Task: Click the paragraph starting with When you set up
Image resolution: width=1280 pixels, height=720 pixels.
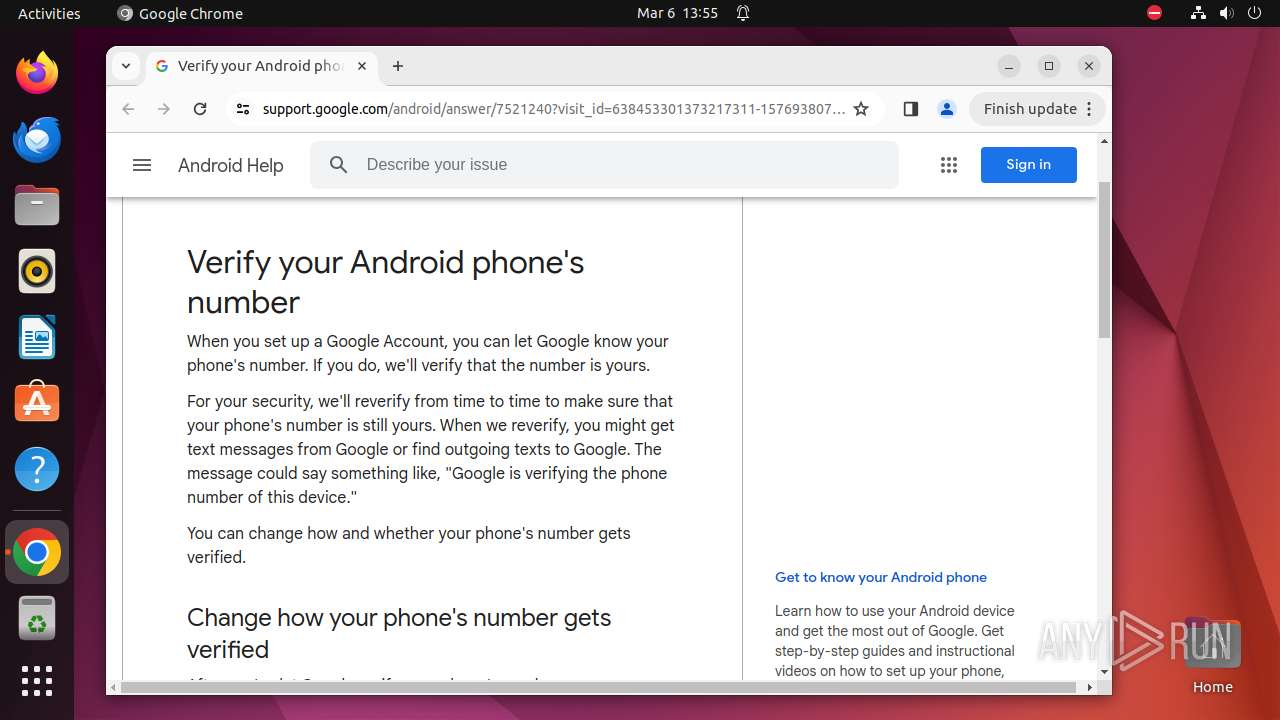Action: coord(428,353)
